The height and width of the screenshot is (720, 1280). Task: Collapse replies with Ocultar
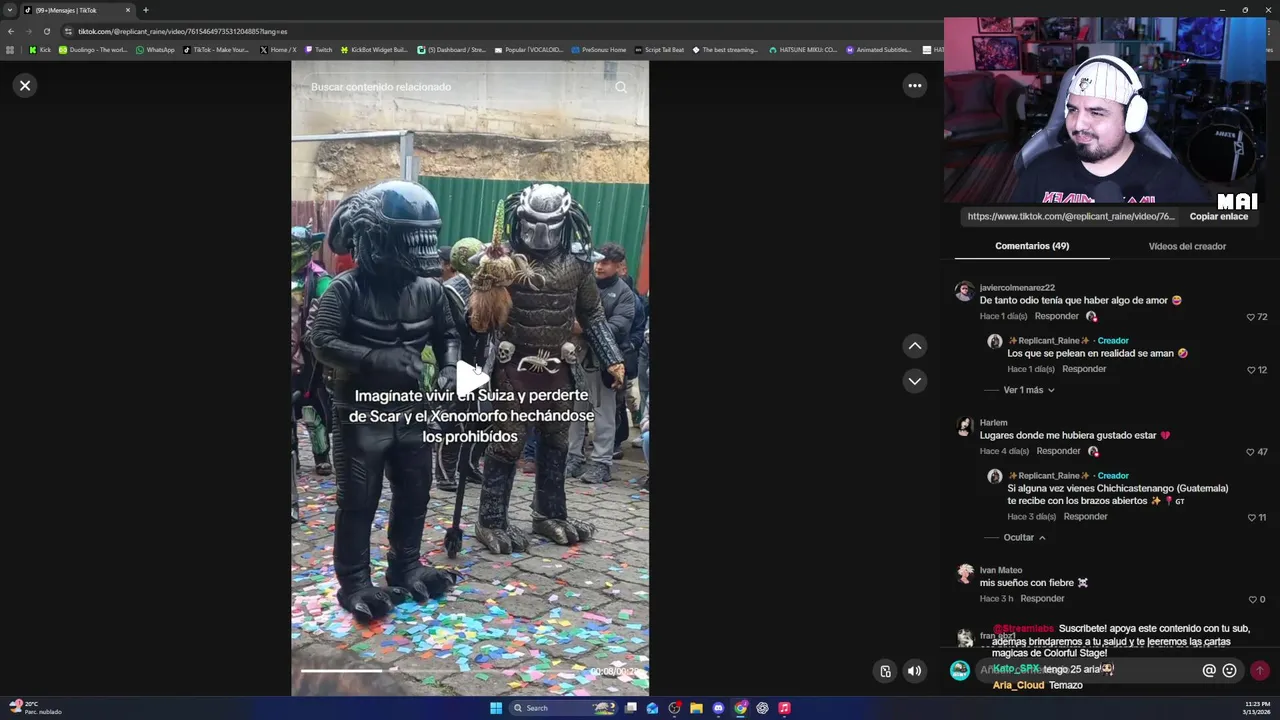coord(1025,538)
